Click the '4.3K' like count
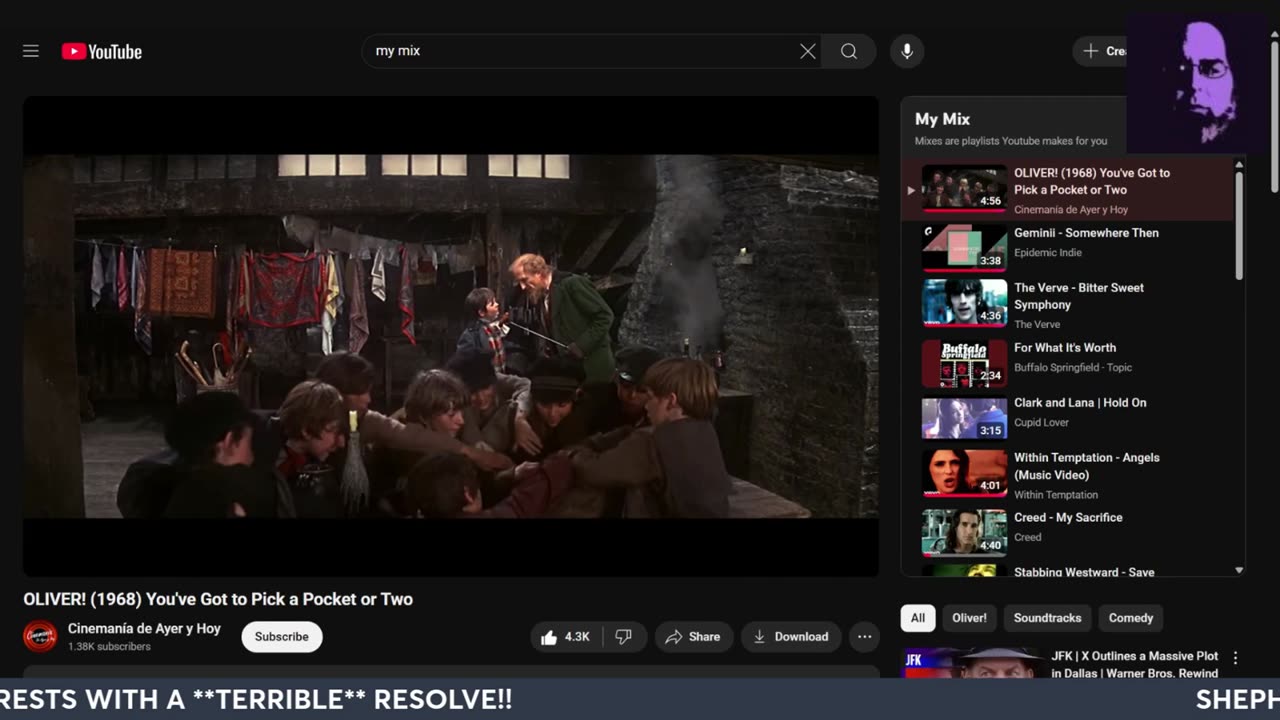The height and width of the screenshot is (720, 1280). tap(577, 637)
